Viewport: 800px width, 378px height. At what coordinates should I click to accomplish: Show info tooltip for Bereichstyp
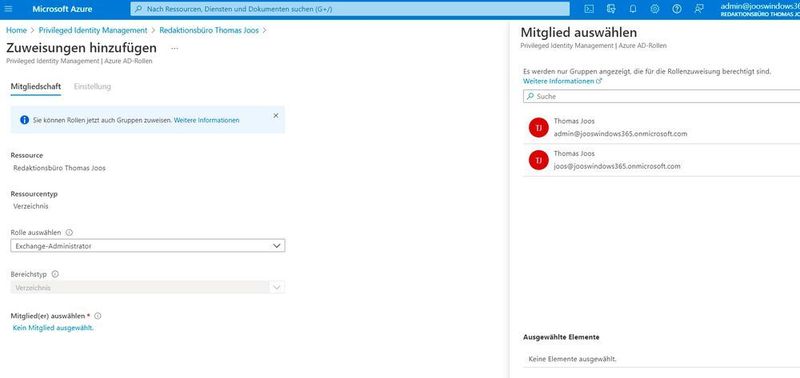55,274
